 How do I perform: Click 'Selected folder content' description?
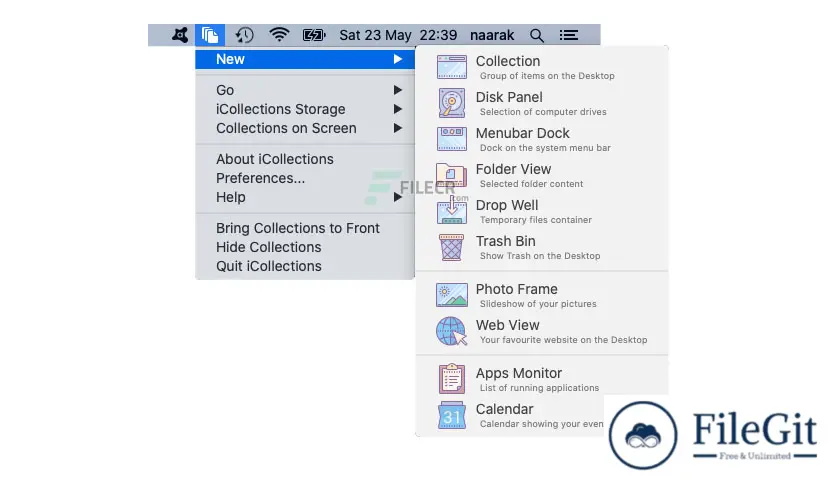click(531, 184)
